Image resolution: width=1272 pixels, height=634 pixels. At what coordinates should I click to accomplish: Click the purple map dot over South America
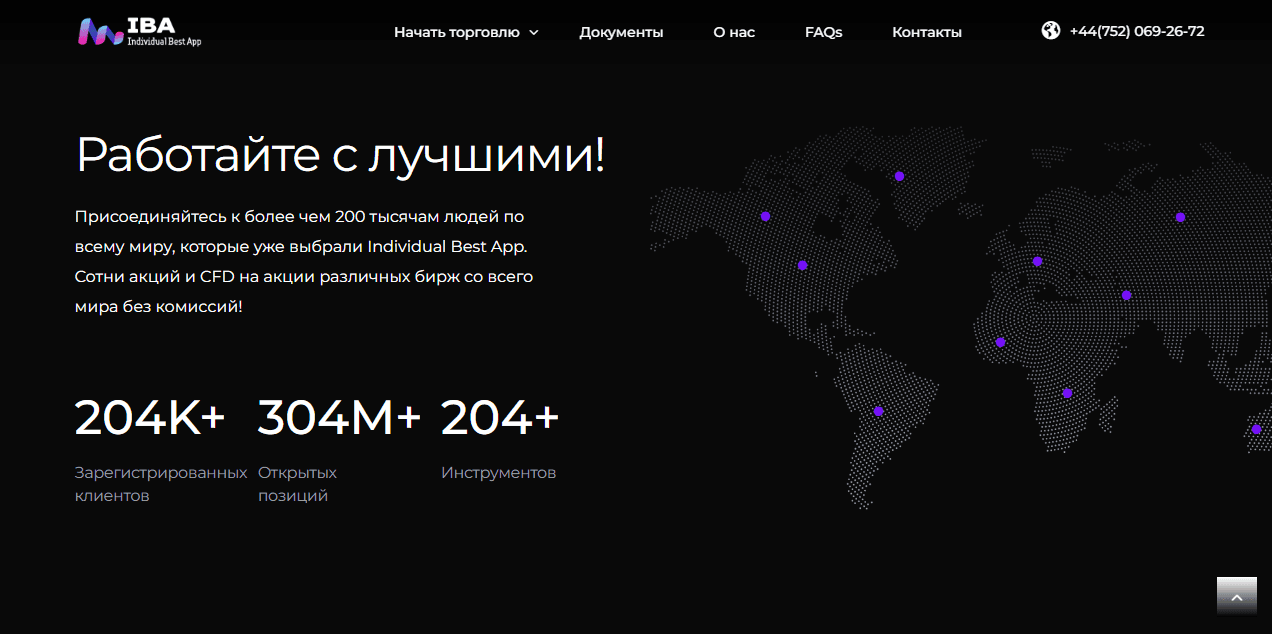click(x=878, y=410)
